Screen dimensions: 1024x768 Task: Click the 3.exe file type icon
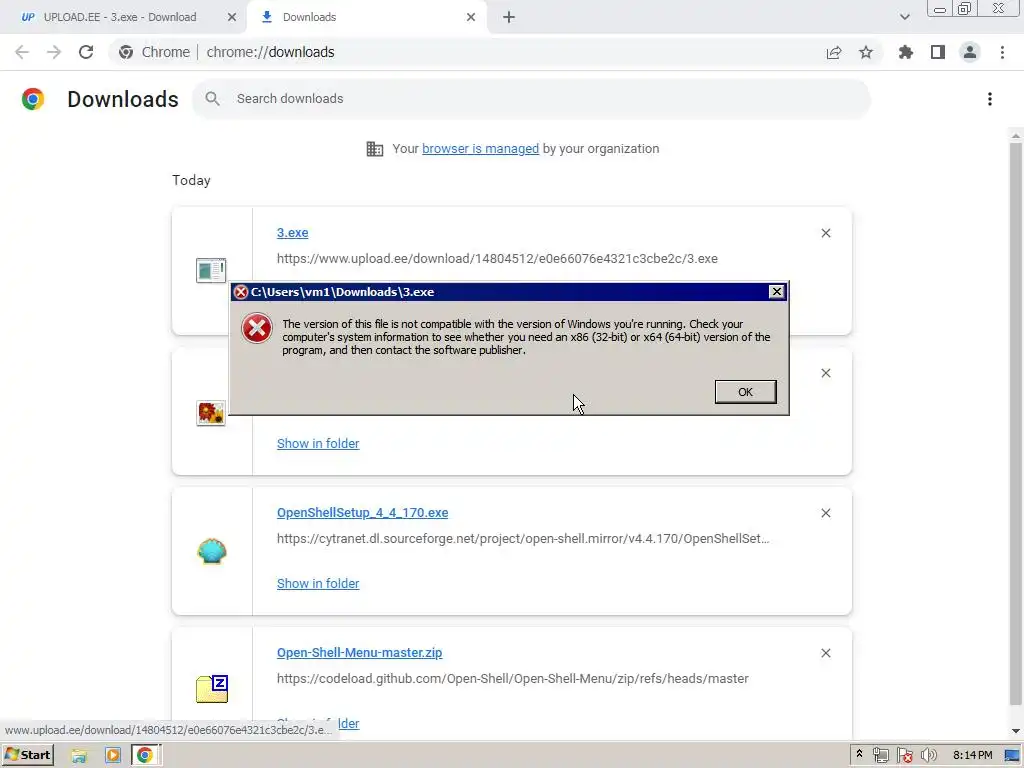tap(211, 270)
